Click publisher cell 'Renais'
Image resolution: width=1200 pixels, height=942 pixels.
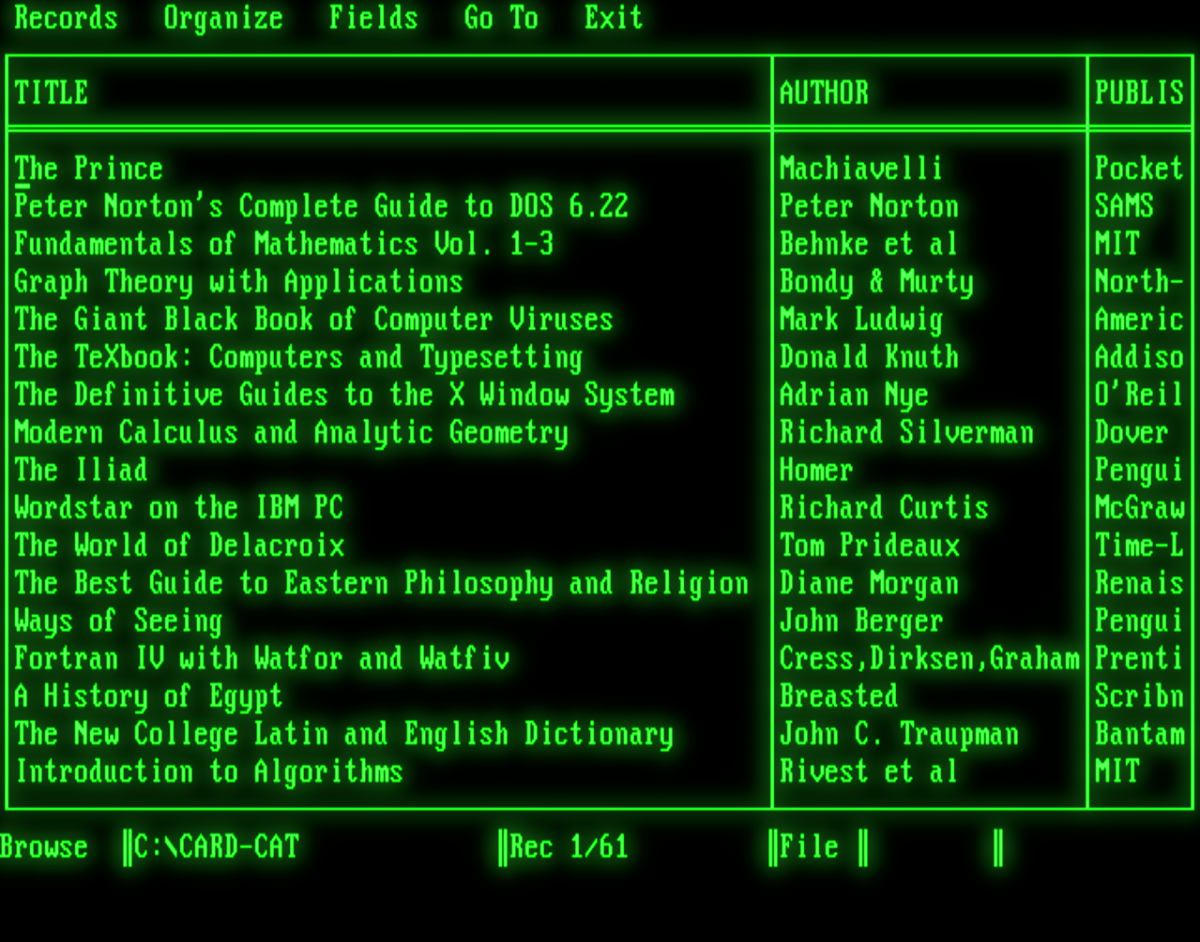pos(1139,583)
